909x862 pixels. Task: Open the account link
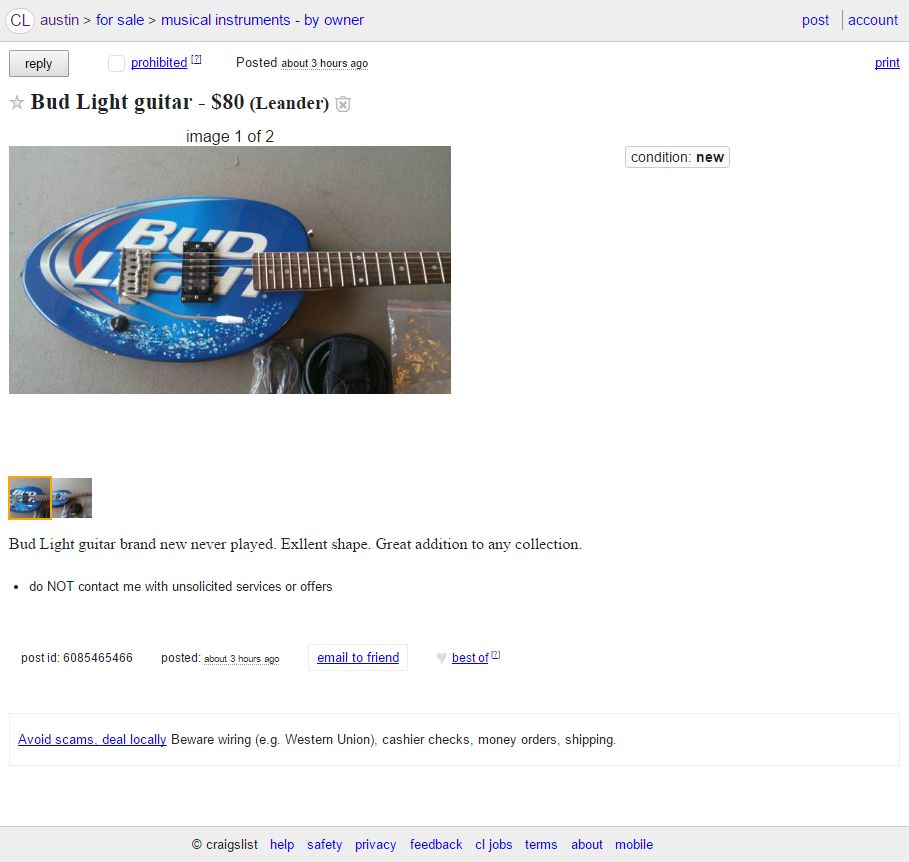click(872, 20)
